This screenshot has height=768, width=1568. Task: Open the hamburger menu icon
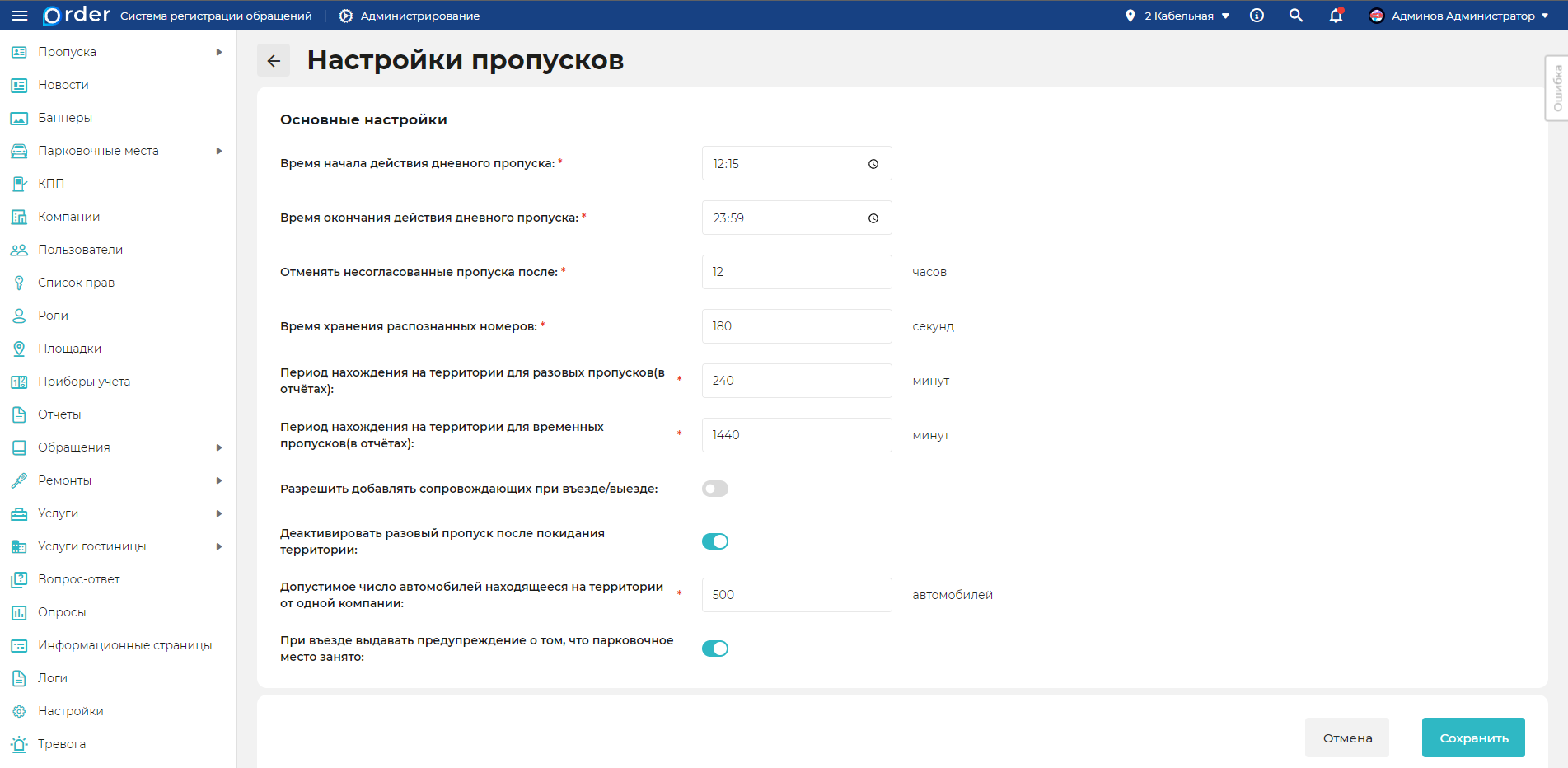coord(20,16)
